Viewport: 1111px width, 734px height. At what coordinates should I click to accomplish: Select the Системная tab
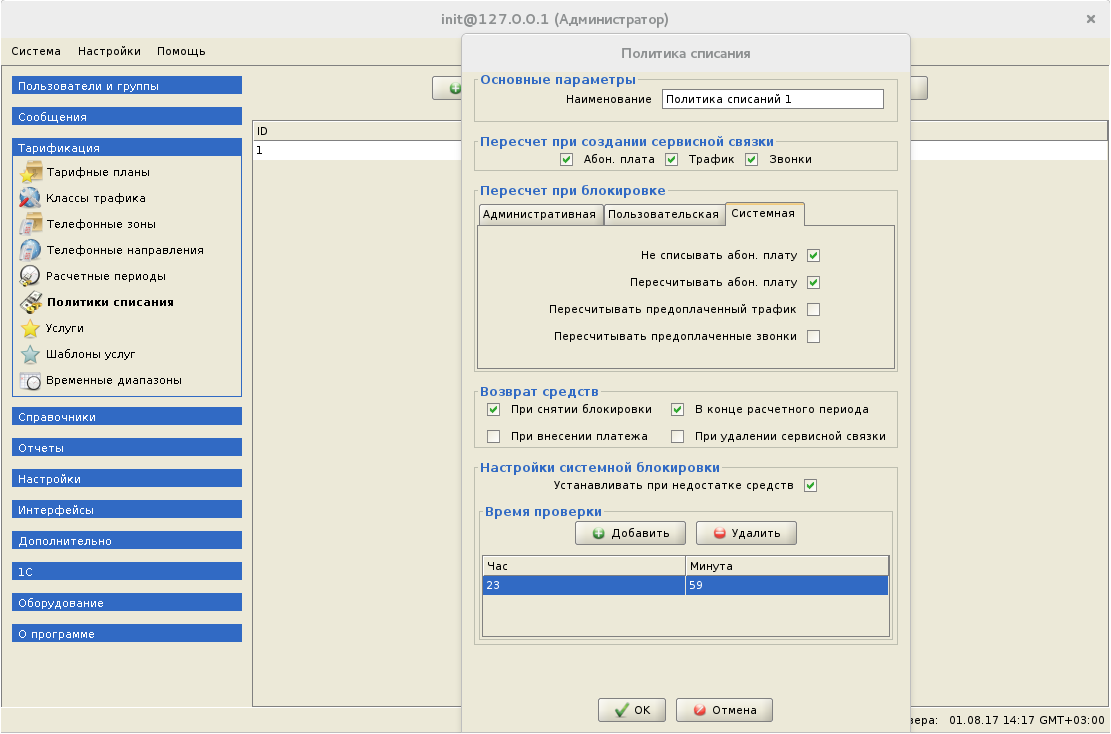pyautogui.click(x=764, y=214)
